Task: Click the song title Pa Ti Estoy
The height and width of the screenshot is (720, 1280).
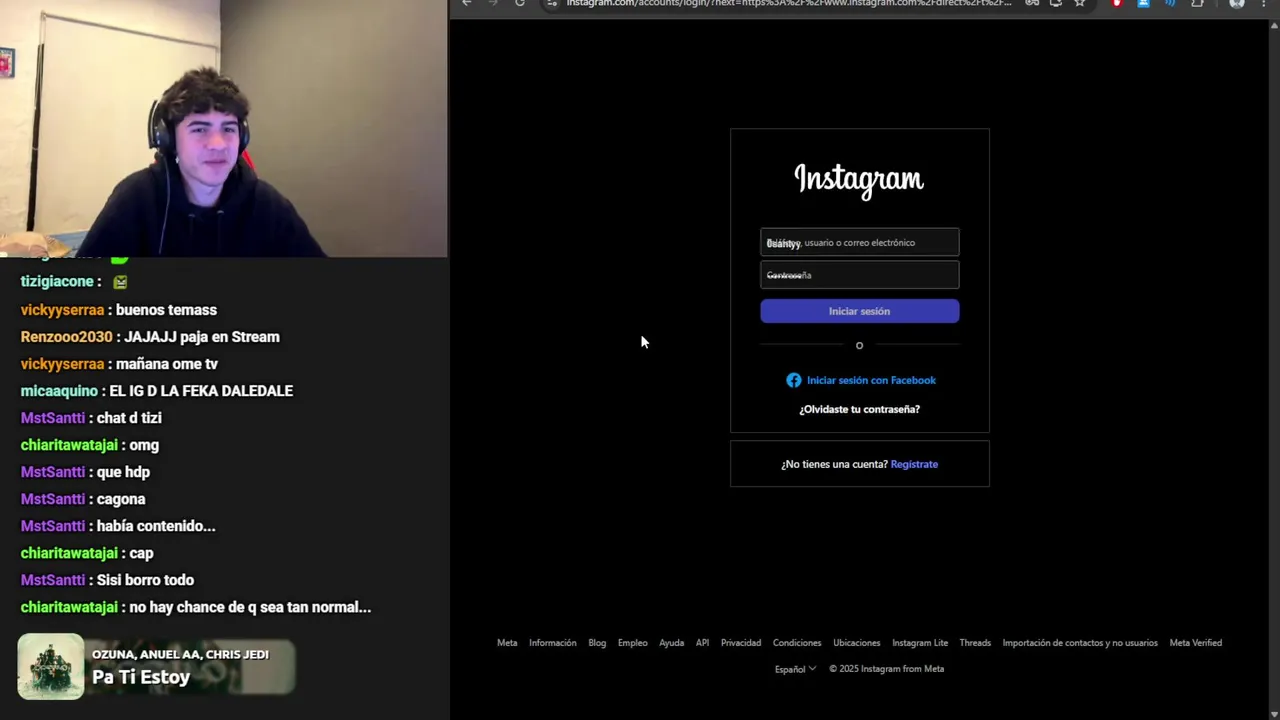Action: pos(141,677)
